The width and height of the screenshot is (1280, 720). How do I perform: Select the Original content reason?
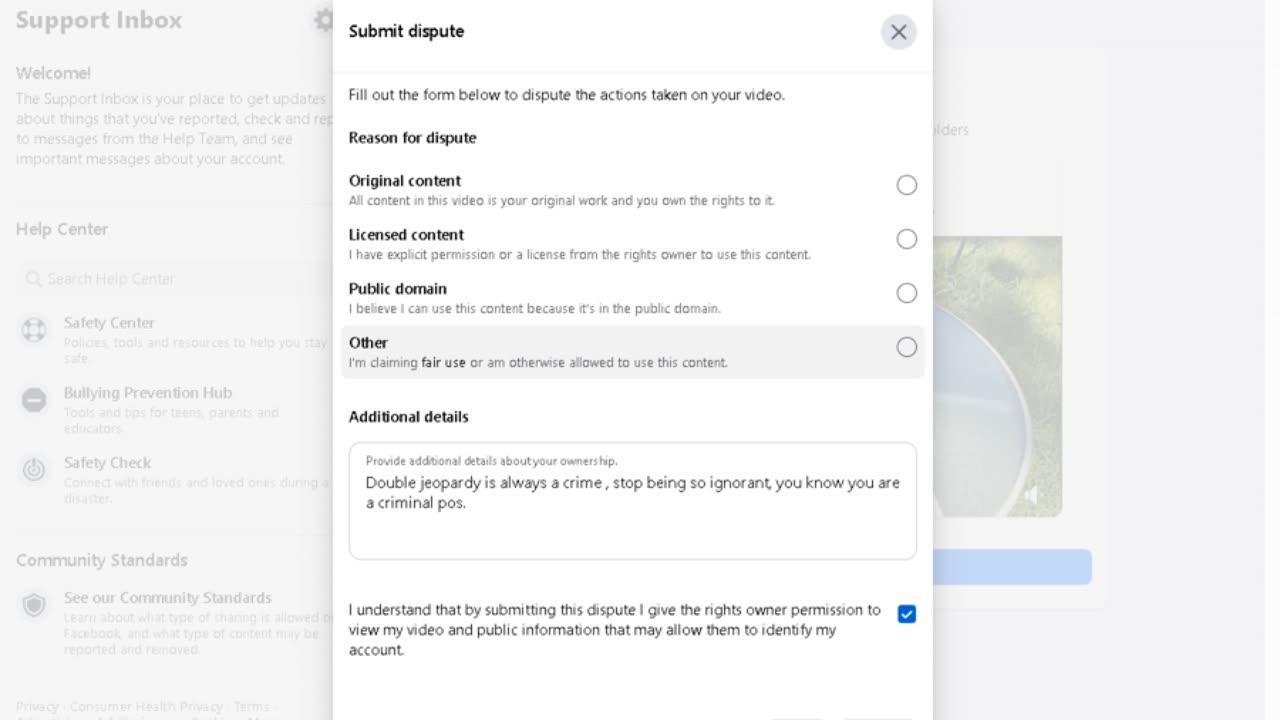[906, 185]
